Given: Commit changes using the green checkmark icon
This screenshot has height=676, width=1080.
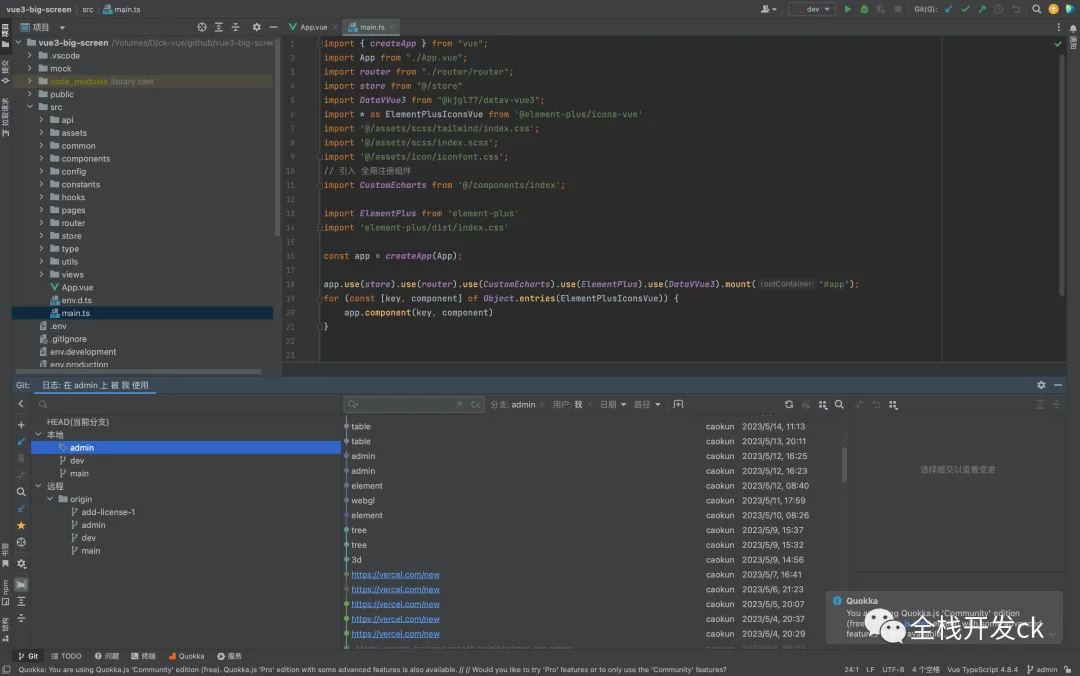Looking at the screenshot, I should click(x=965, y=9).
